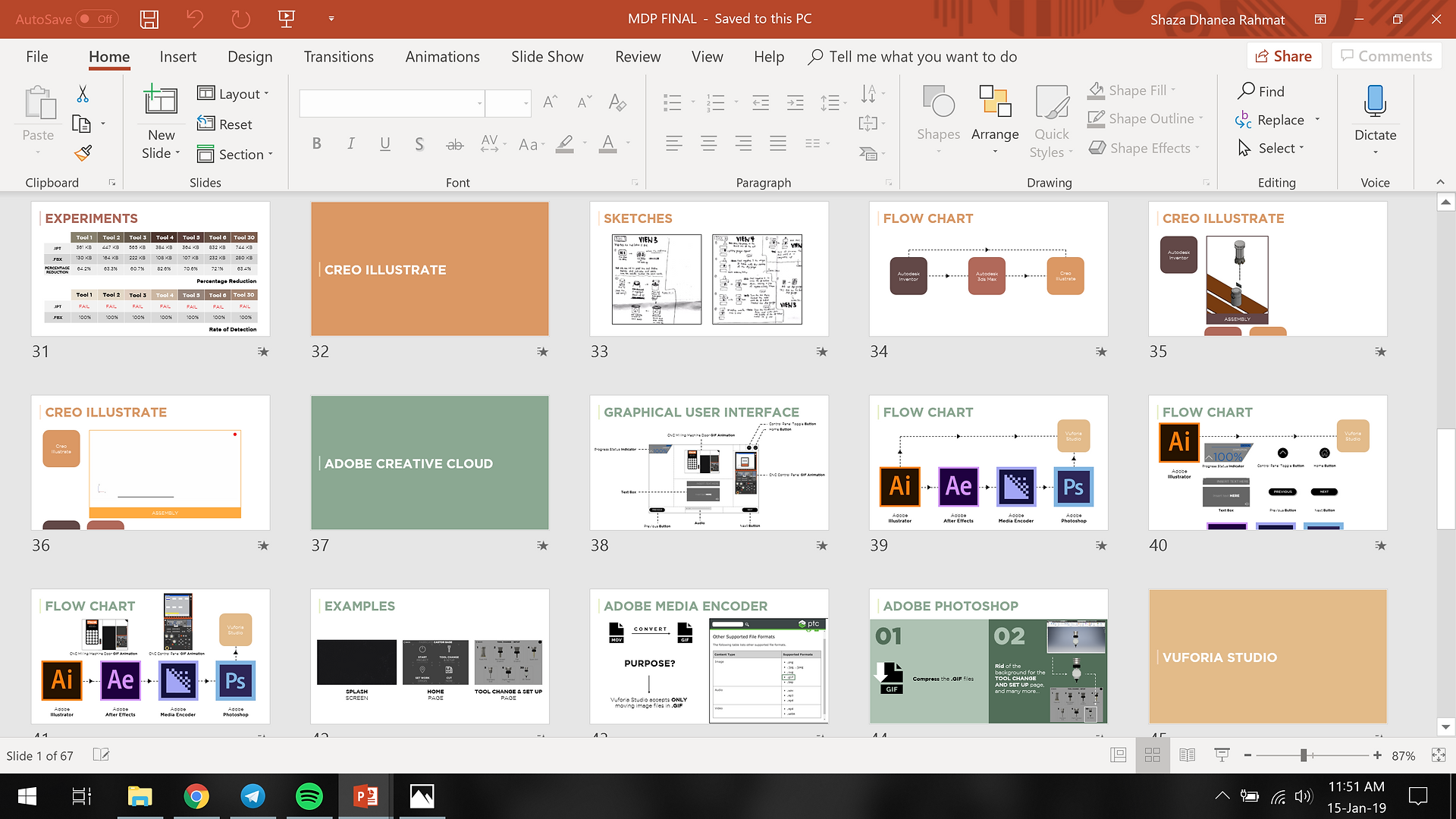Image resolution: width=1456 pixels, height=819 pixels.
Task: Decrease font size with smaller A icon
Action: [x=584, y=102]
